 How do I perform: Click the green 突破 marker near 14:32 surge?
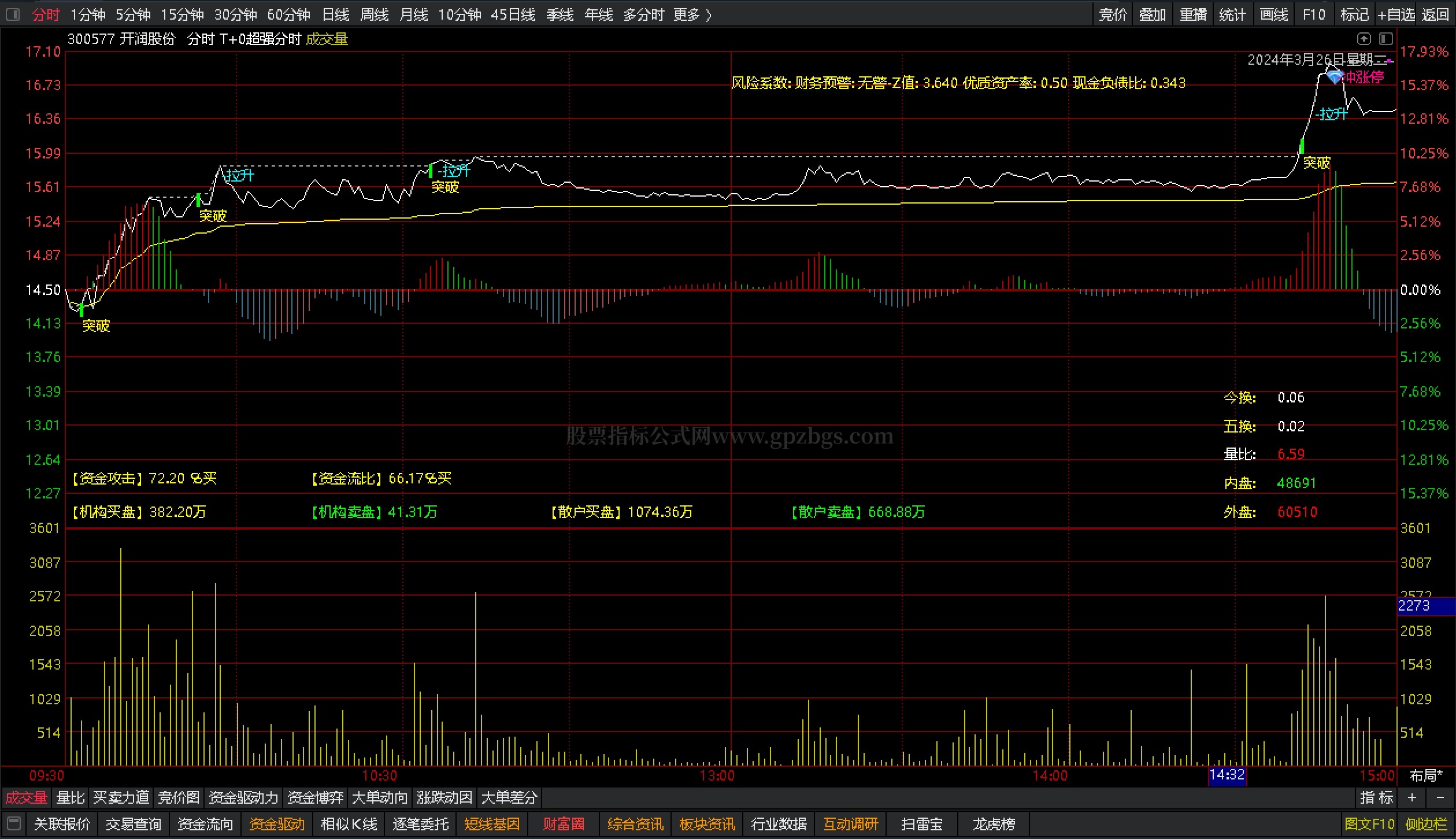[x=1302, y=146]
